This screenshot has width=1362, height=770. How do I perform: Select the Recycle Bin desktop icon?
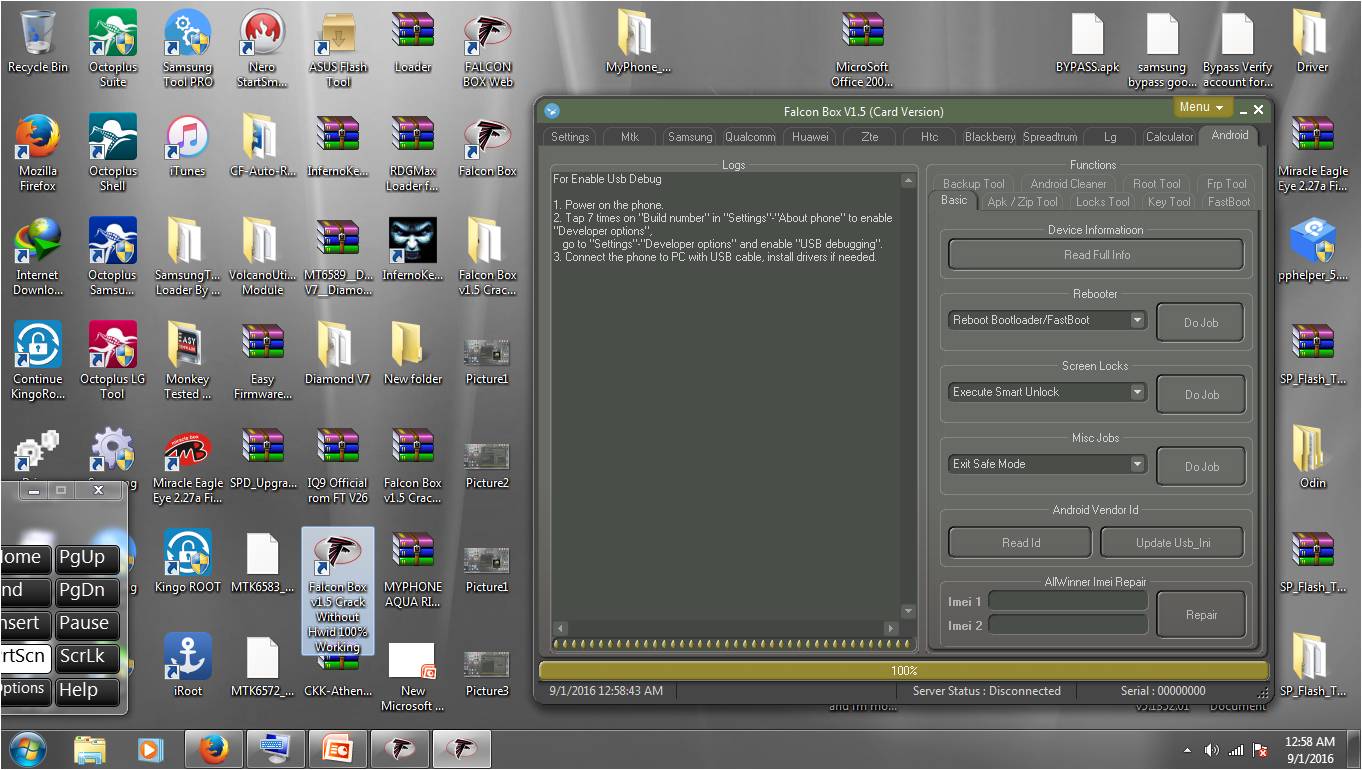point(38,42)
